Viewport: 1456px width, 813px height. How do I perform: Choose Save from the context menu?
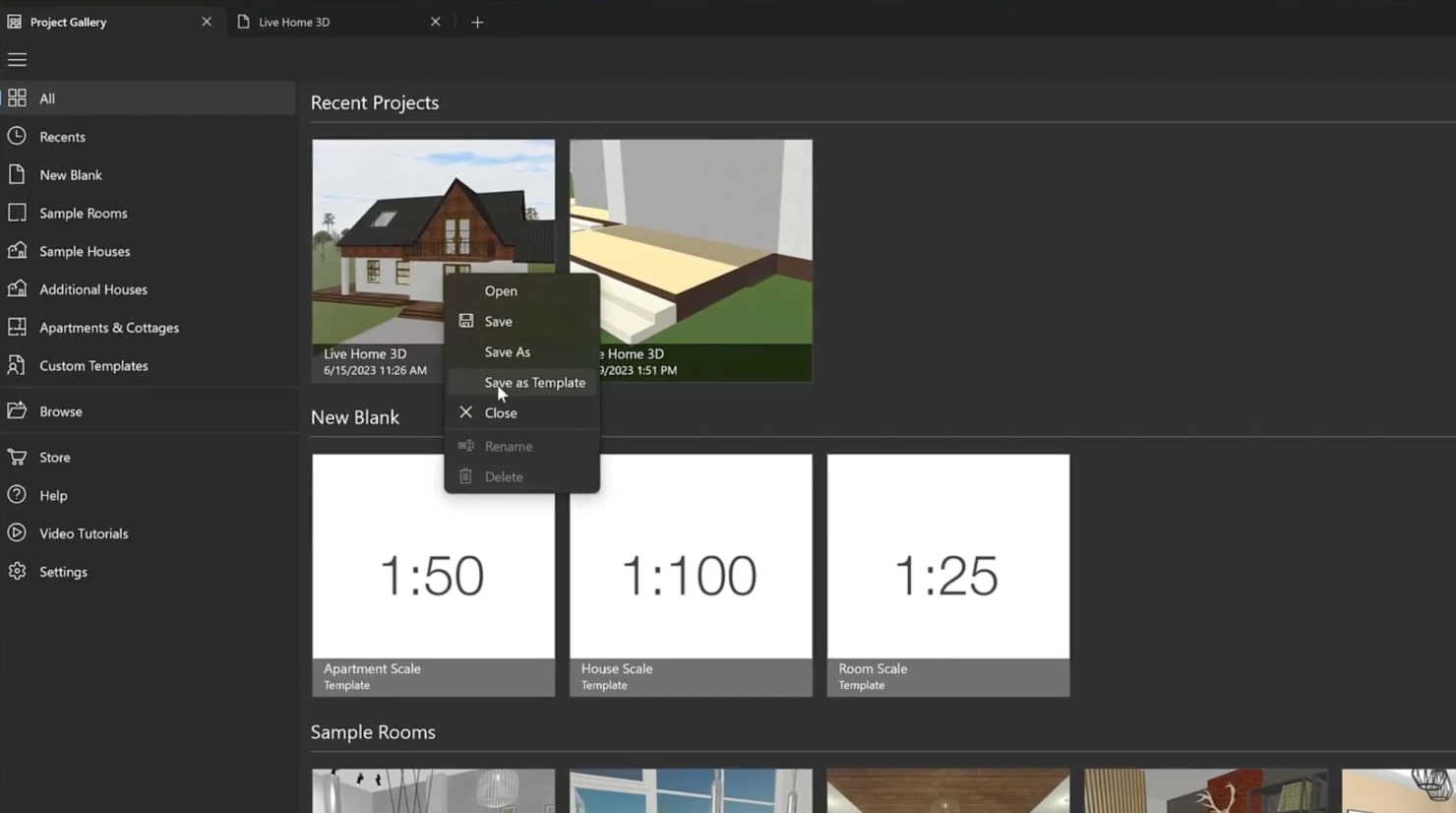coord(522,321)
